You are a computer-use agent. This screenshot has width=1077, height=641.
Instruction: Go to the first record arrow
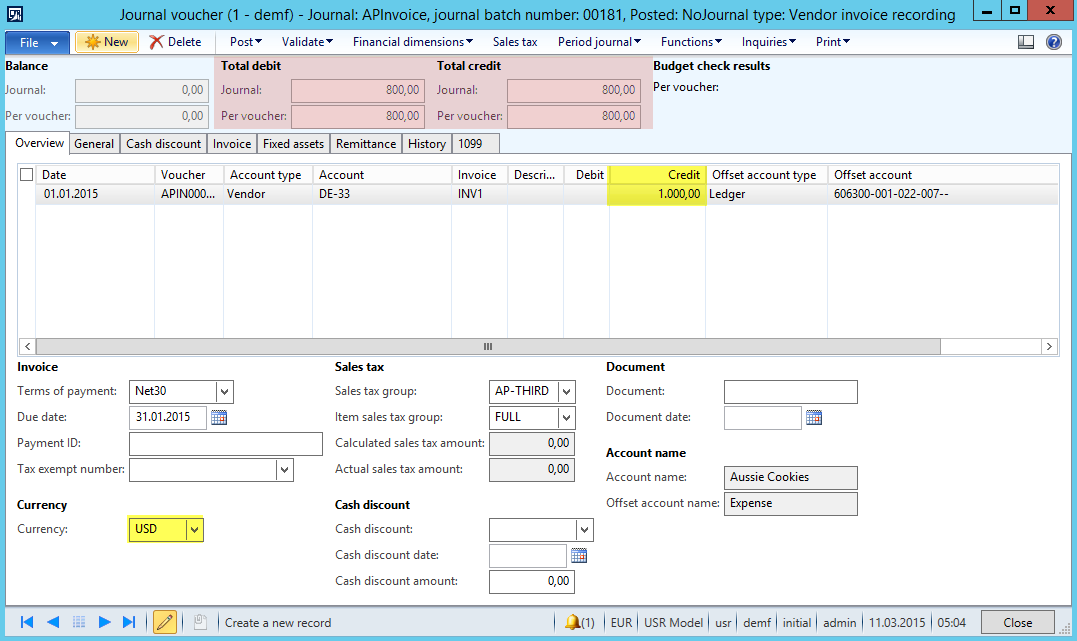pyautogui.click(x=27, y=622)
